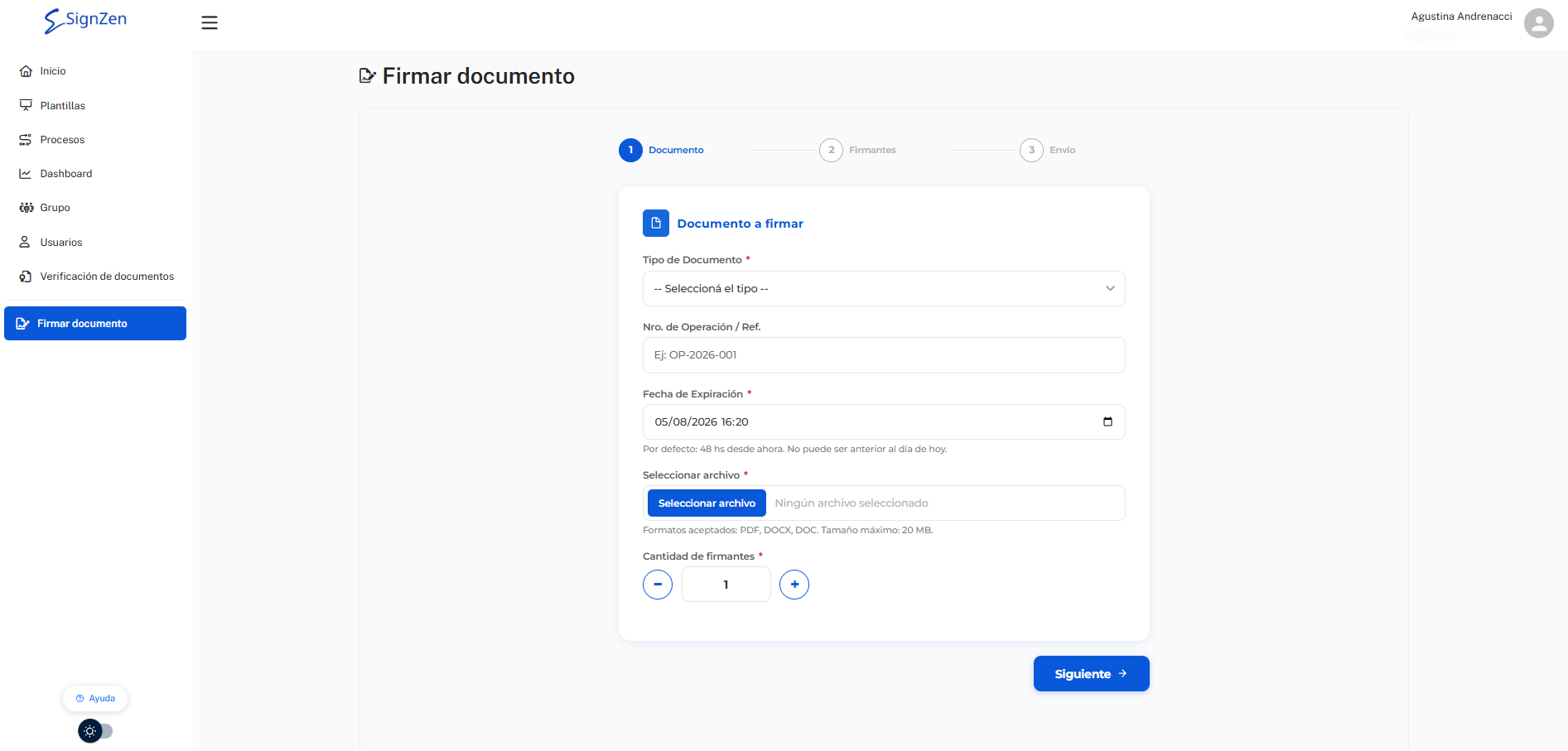Click the Fecha de Expiración date field
1568x751 pixels.
[884, 422]
